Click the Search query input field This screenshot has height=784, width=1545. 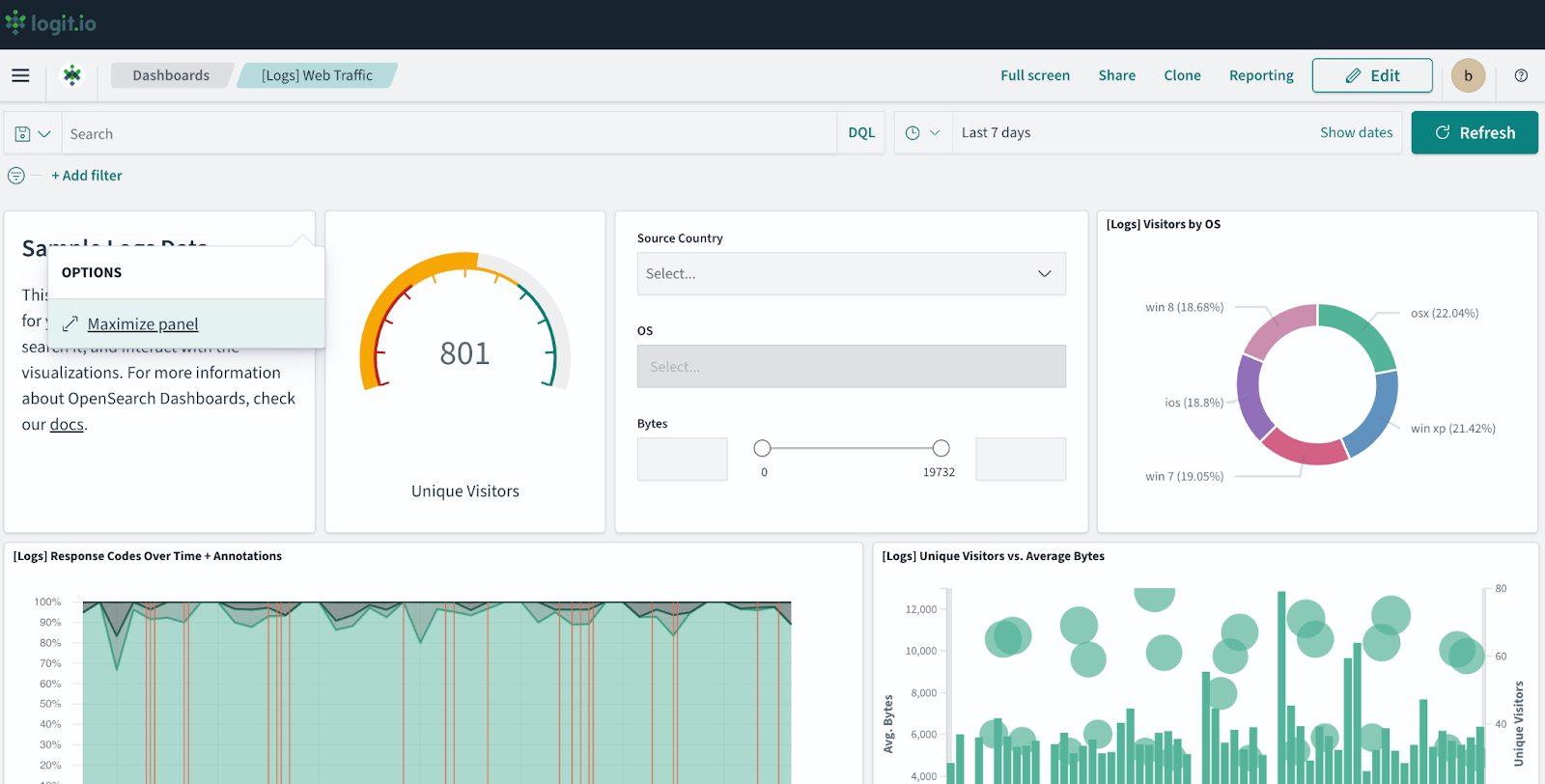pos(449,133)
